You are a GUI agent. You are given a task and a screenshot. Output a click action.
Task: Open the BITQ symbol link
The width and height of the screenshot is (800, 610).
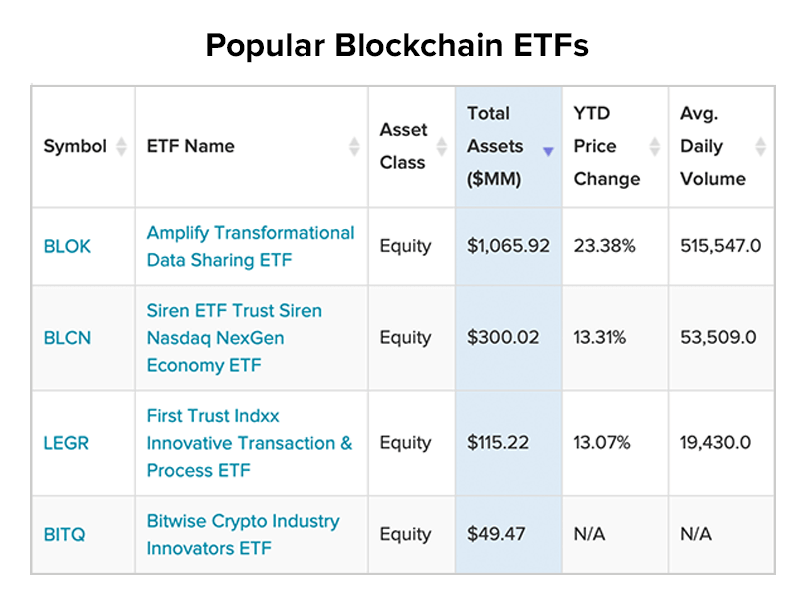(x=65, y=534)
